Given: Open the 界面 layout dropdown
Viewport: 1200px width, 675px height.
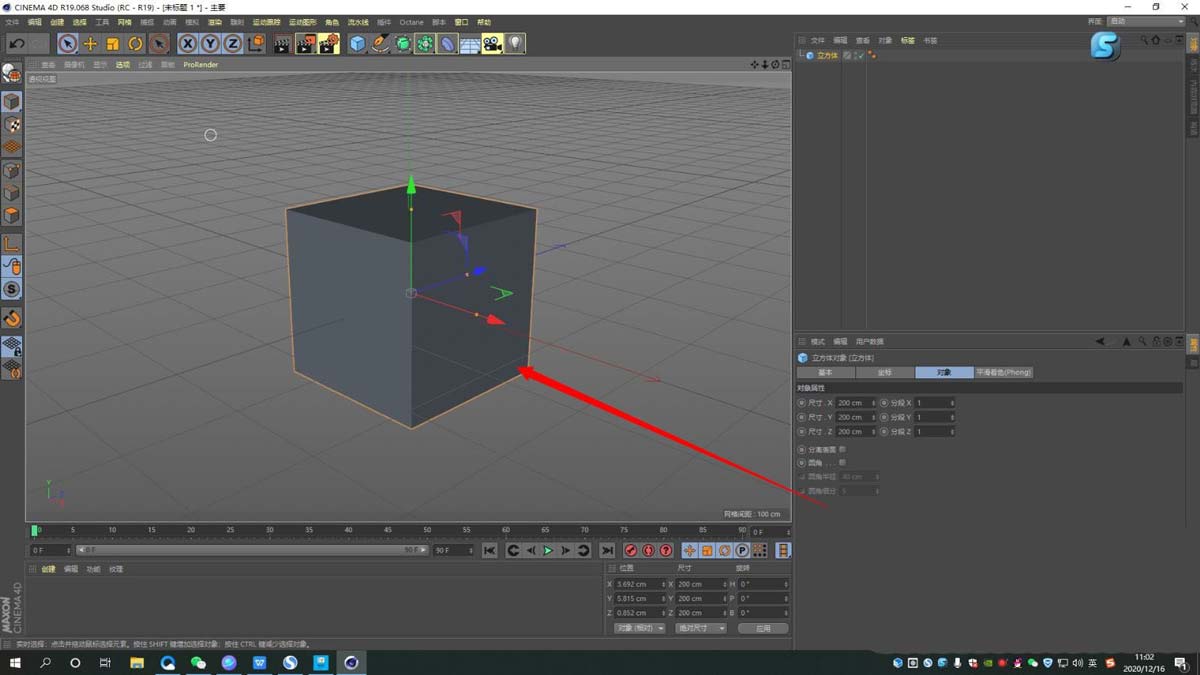Looking at the screenshot, I should click(x=1145, y=21).
